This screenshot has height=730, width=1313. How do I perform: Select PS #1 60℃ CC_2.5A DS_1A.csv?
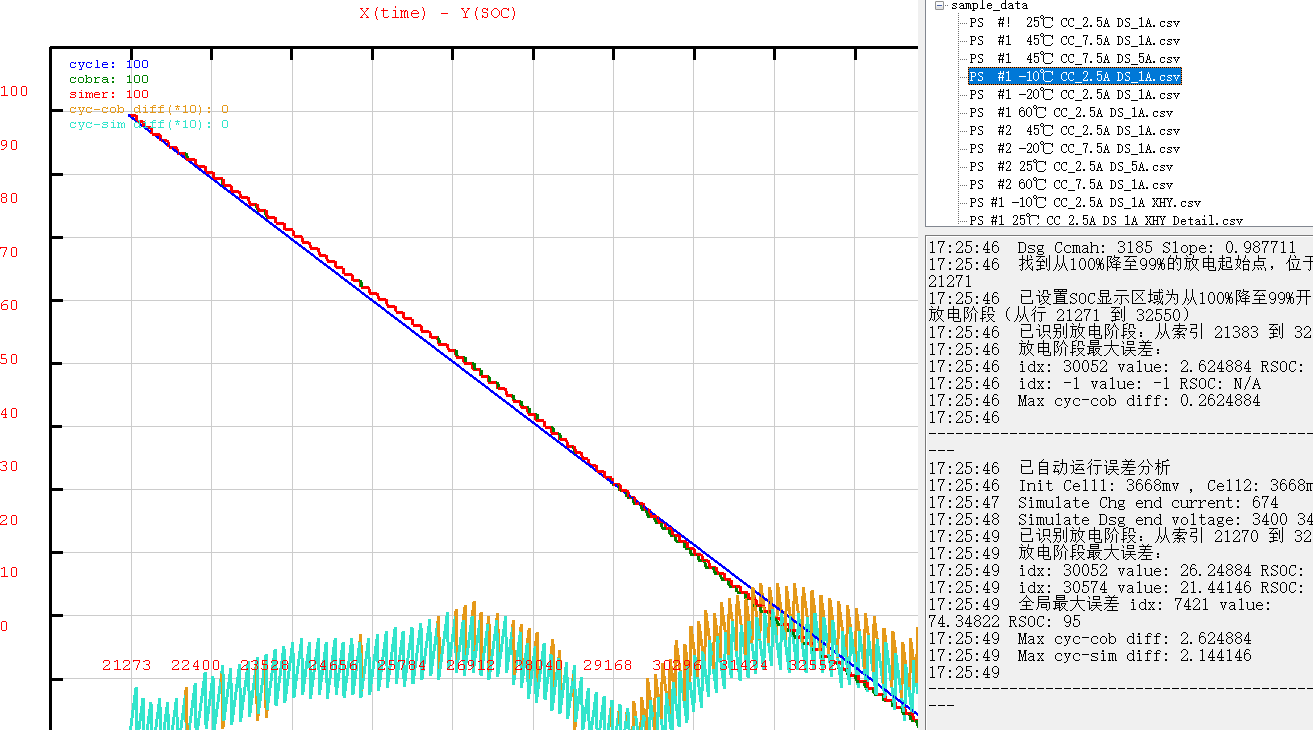point(1071,112)
